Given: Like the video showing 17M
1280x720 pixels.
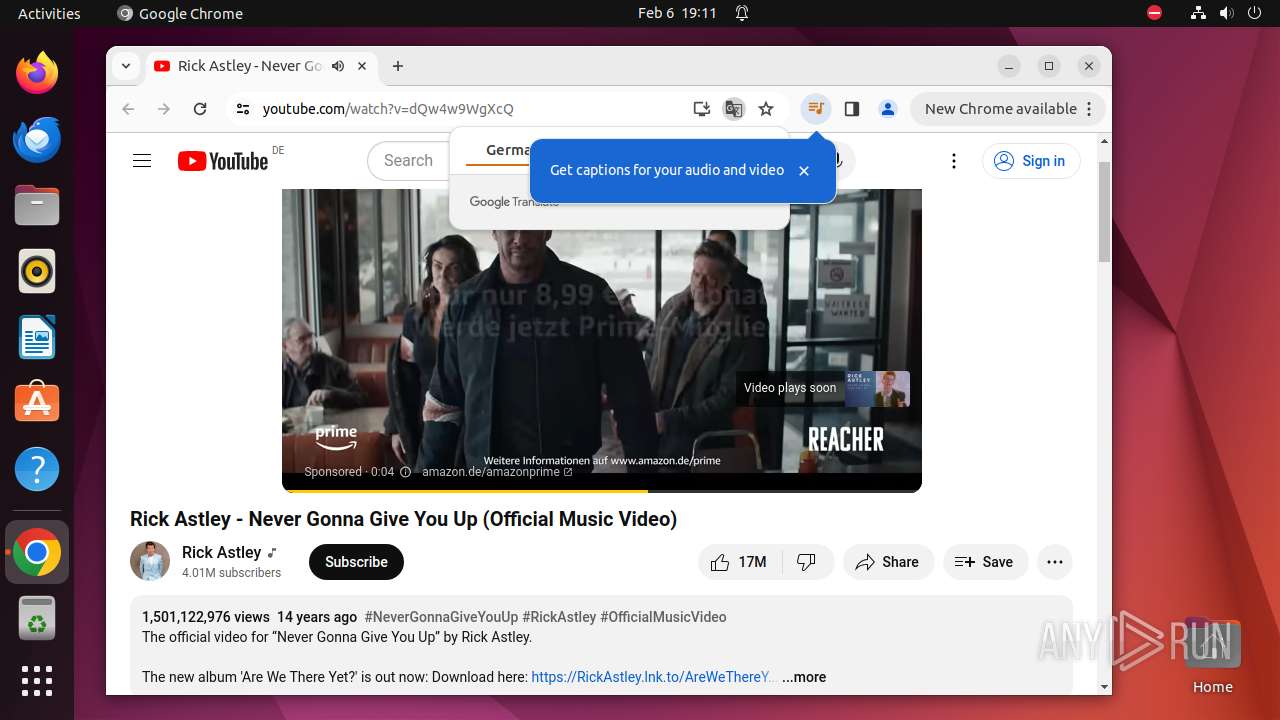Looking at the screenshot, I should [x=740, y=562].
